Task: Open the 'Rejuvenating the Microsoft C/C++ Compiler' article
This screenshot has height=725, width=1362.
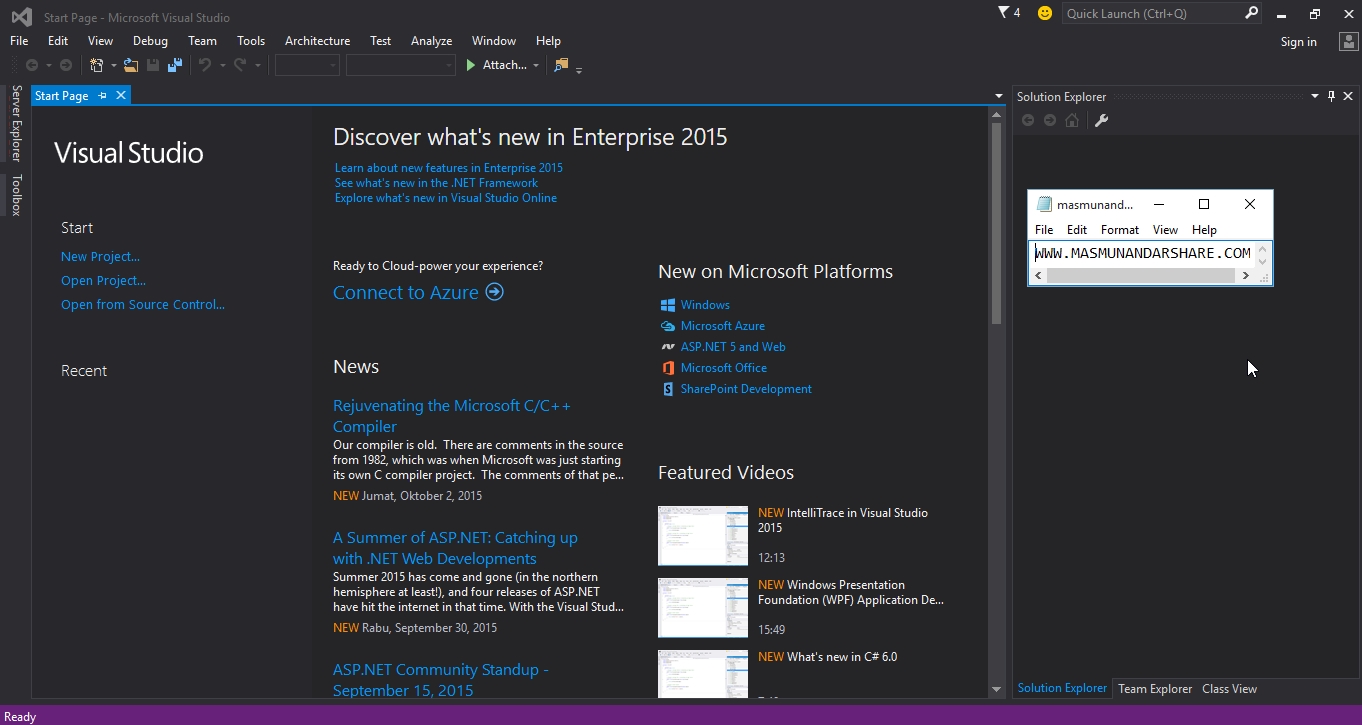Action: point(452,416)
